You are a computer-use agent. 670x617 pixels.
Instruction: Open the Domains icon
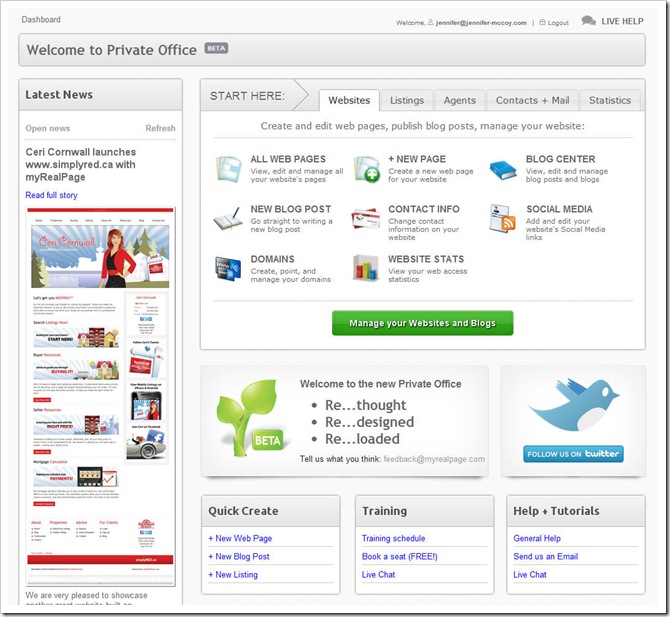(x=228, y=269)
